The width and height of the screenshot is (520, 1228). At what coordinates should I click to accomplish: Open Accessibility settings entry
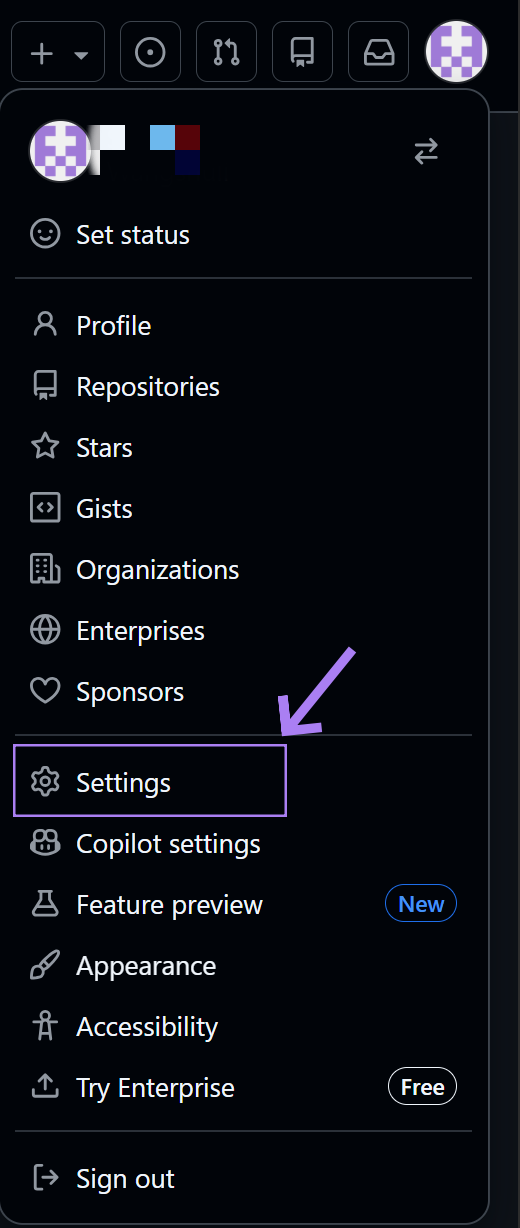[x=243, y=1027]
